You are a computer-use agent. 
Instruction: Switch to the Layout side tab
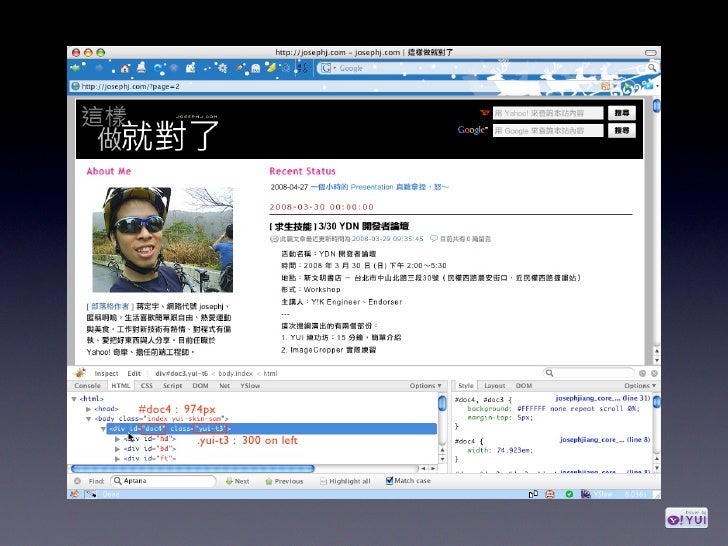tap(494, 385)
